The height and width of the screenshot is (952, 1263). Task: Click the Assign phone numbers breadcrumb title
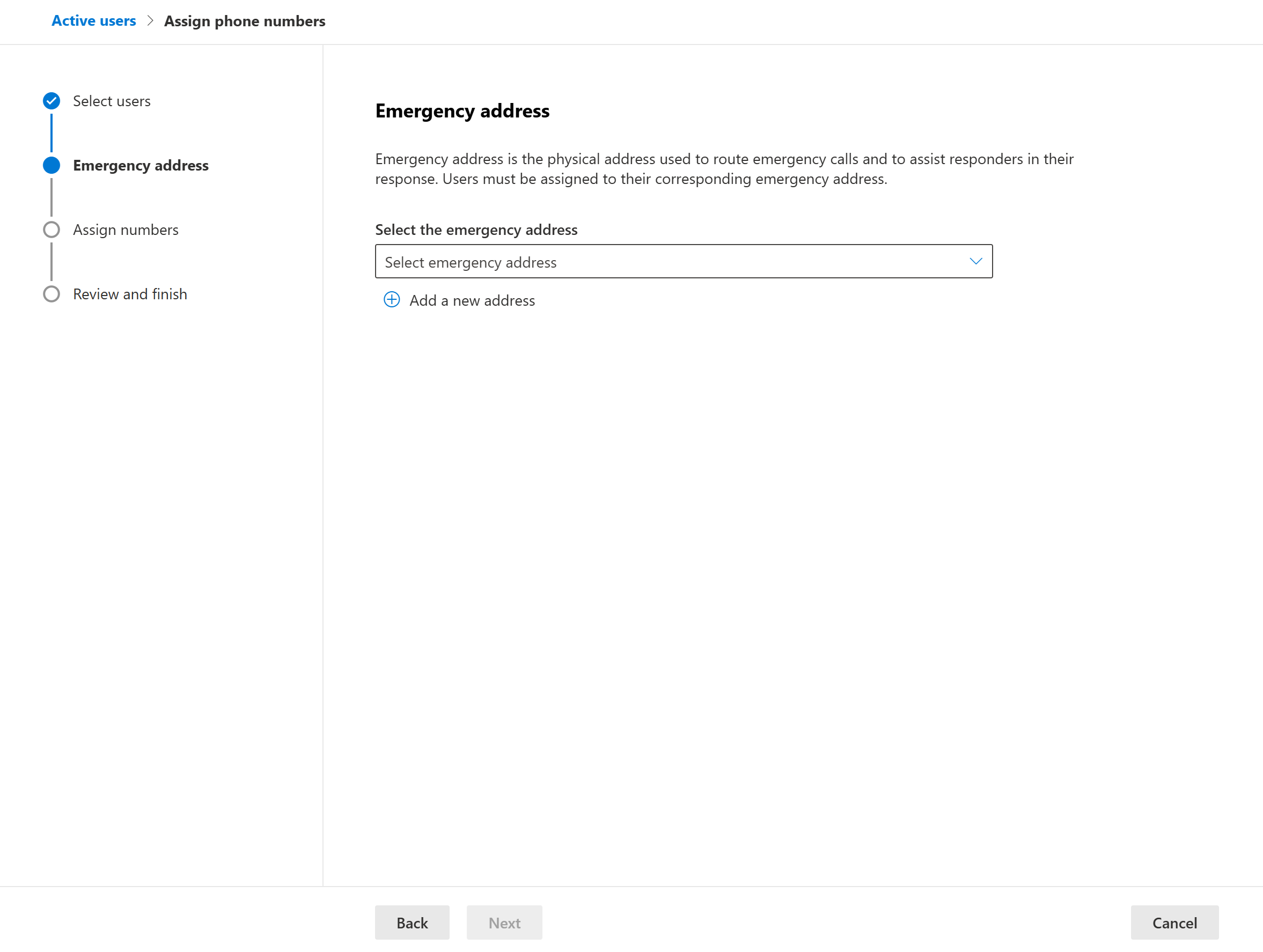tap(244, 21)
